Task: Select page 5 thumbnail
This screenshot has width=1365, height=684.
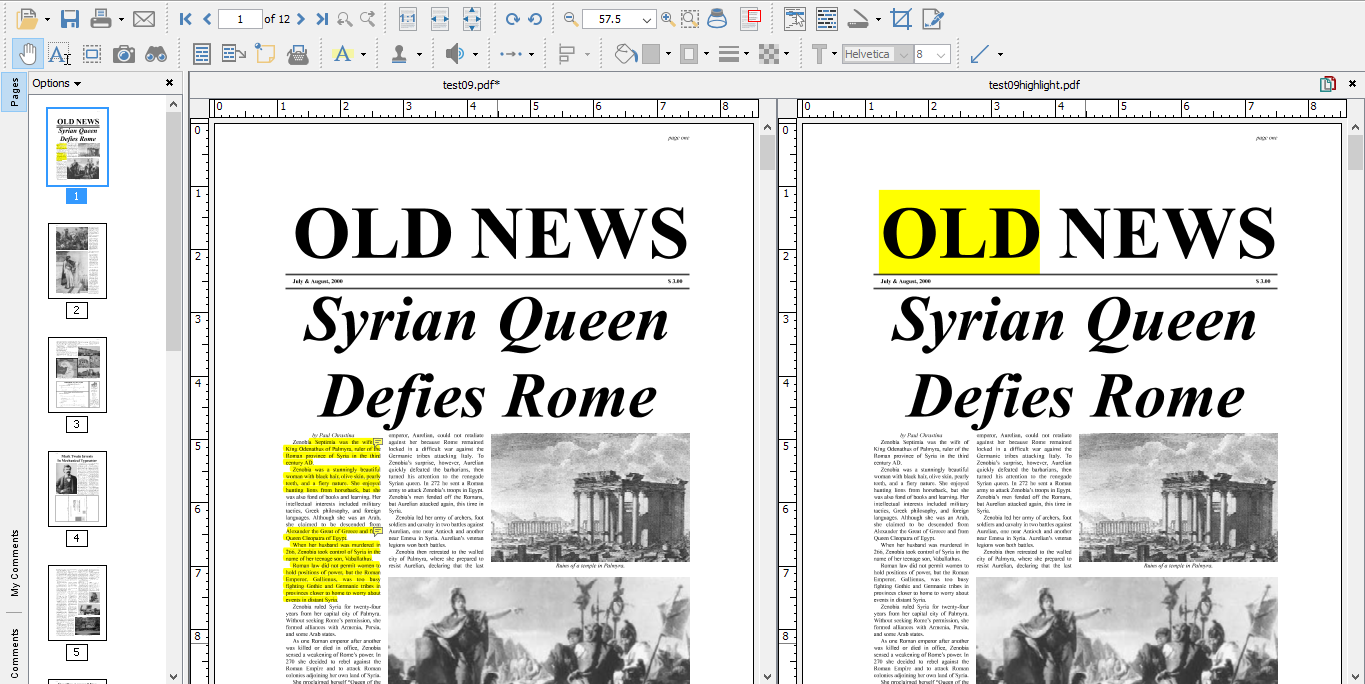Action: 77,603
